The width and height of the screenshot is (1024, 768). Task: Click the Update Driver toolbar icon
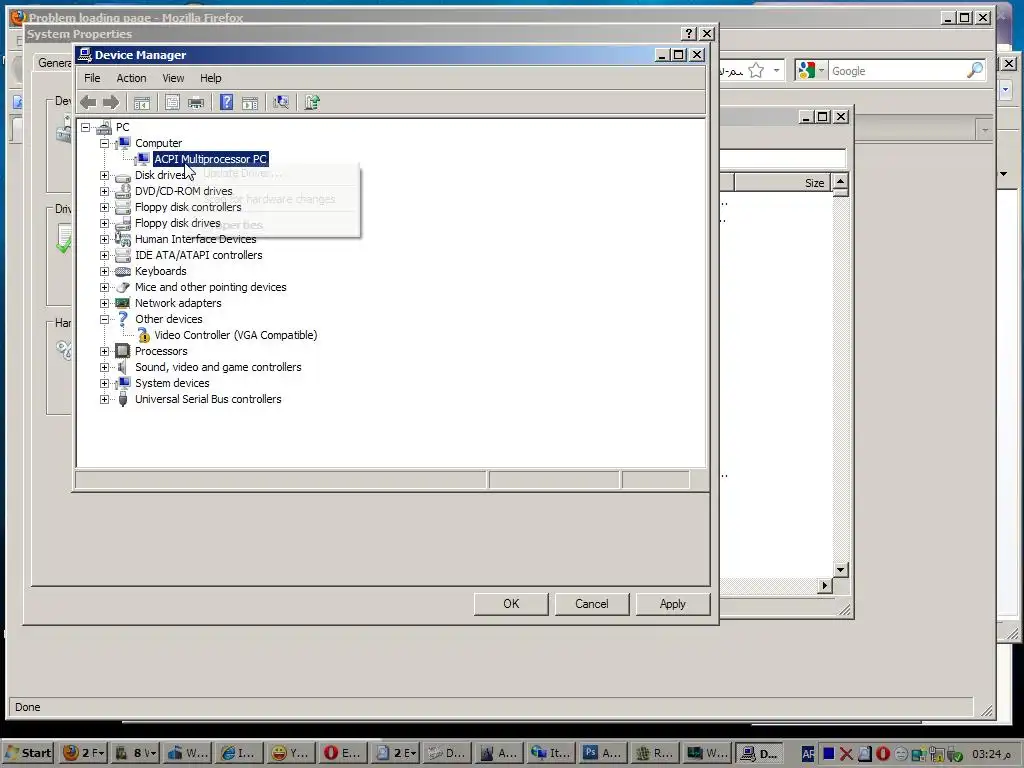pos(312,103)
